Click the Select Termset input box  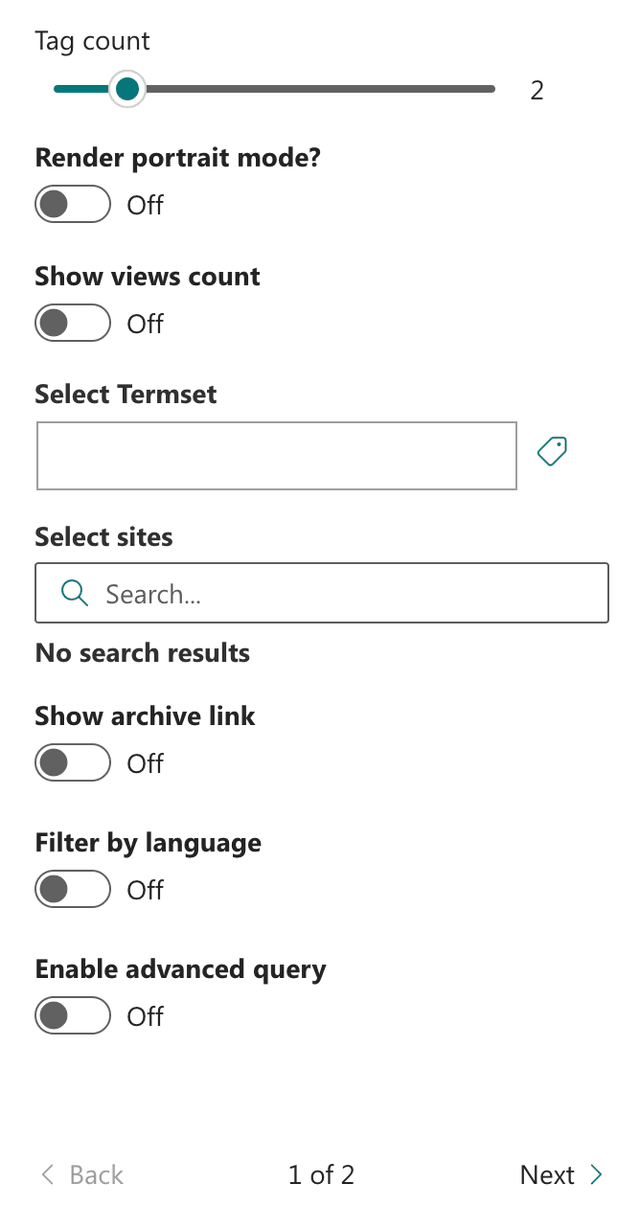click(x=277, y=455)
